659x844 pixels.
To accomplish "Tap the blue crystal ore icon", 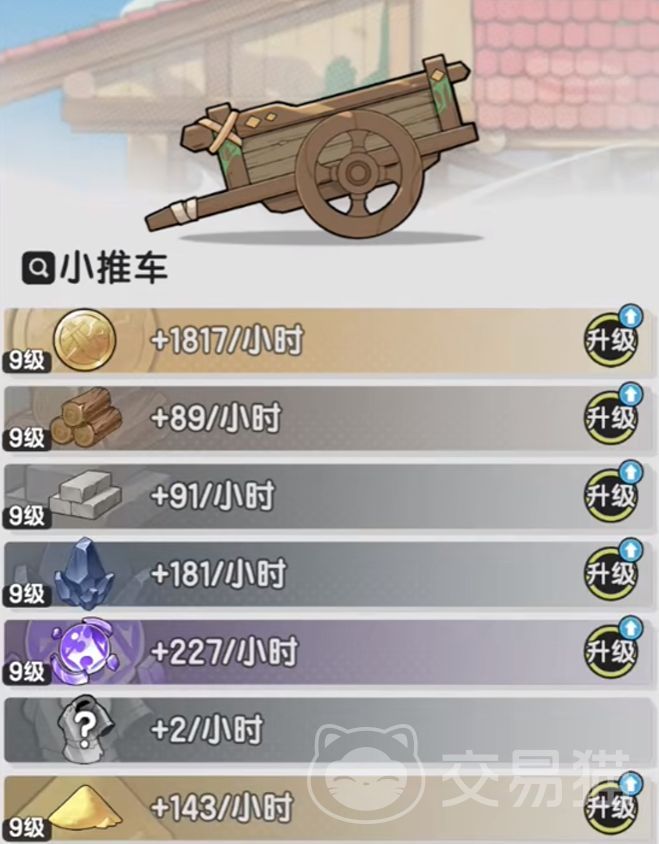I will [x=85, y=573].
